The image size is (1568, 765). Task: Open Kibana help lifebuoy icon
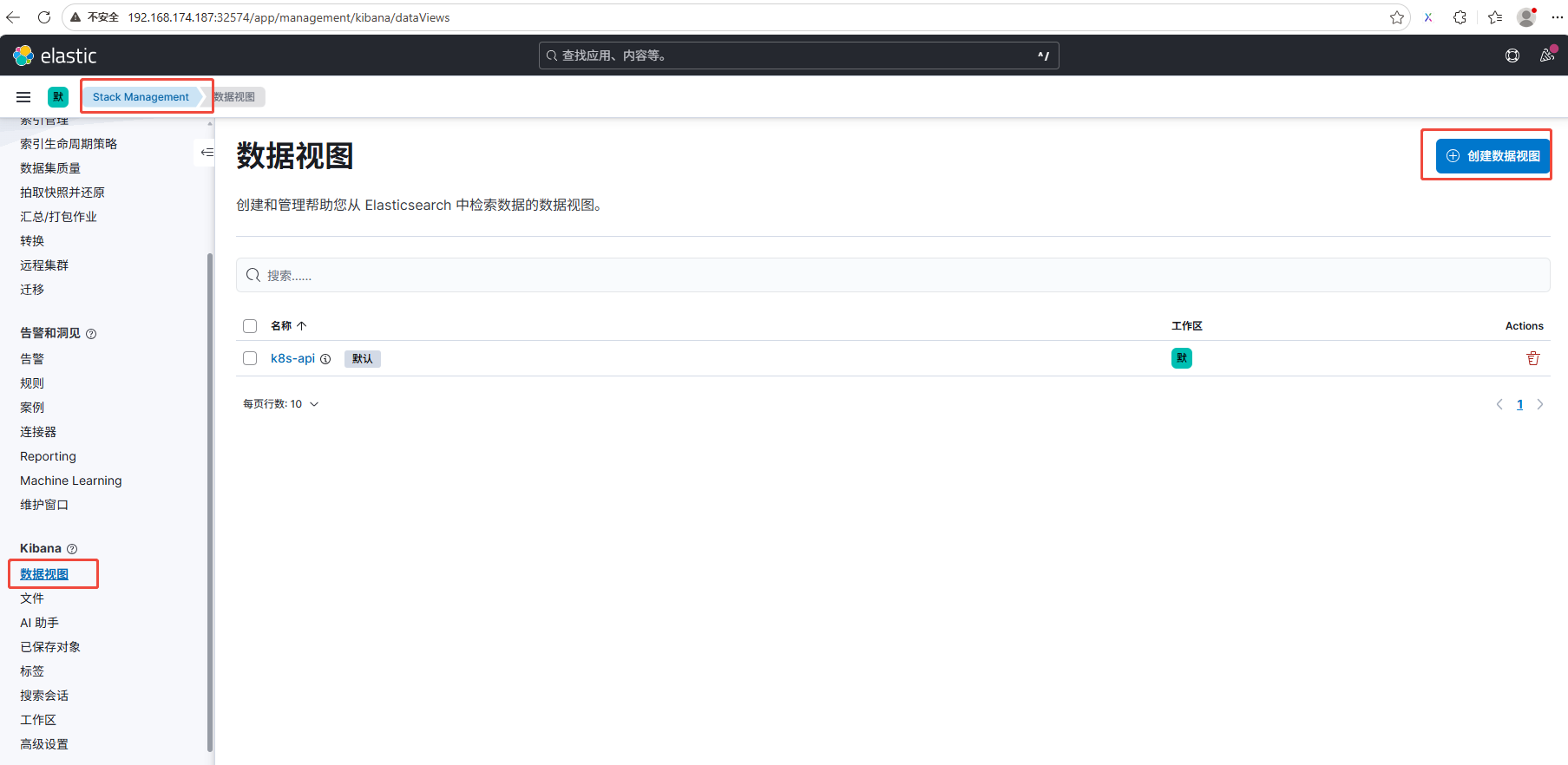pyautogui.click(x=1512, y=56)
